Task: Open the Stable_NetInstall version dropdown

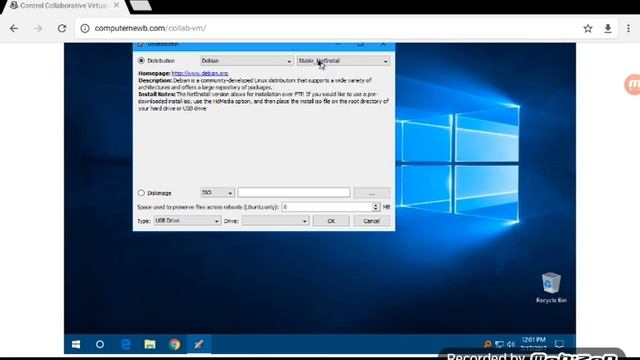Action: [x=343, y=61]
